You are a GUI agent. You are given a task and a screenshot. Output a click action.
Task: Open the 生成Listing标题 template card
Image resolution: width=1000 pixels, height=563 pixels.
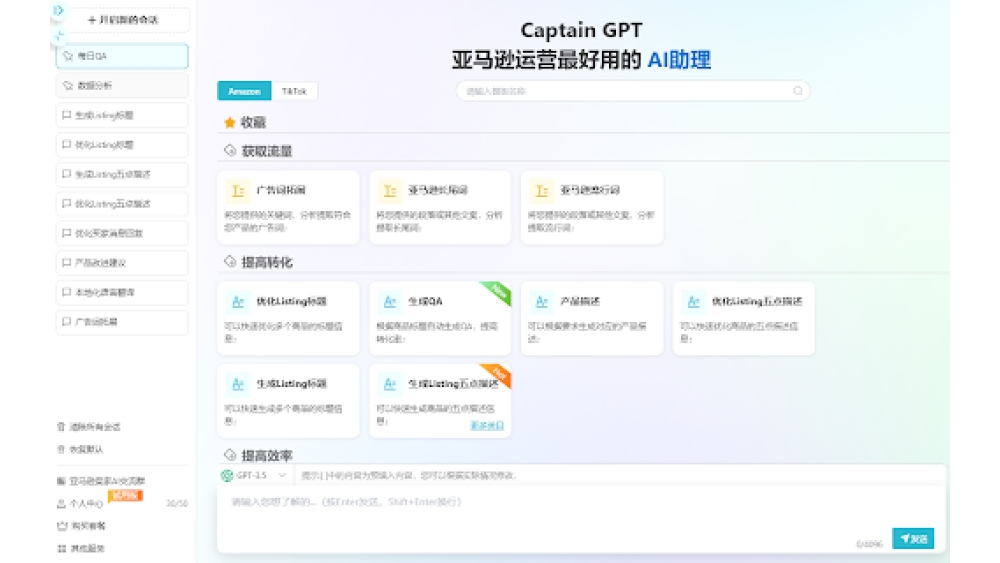click(x=288, y=400)
